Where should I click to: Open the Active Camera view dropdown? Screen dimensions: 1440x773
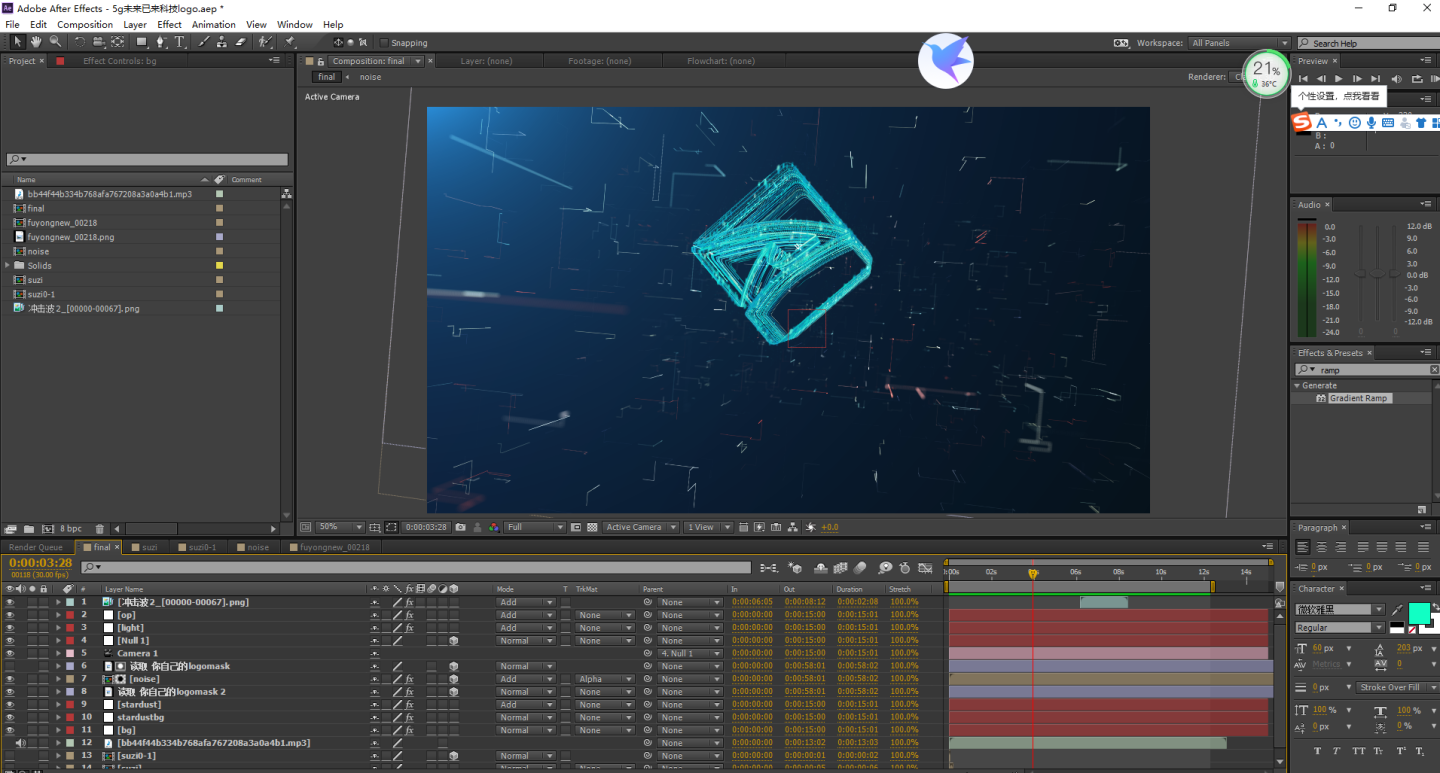(x=640, y=527)
